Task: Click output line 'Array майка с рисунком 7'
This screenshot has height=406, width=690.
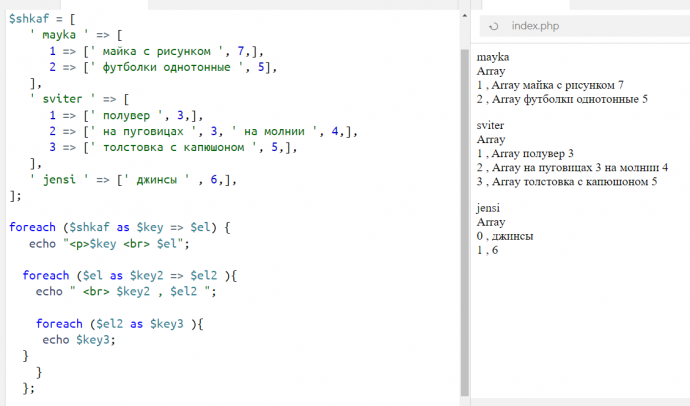Action: coord(550,85)
